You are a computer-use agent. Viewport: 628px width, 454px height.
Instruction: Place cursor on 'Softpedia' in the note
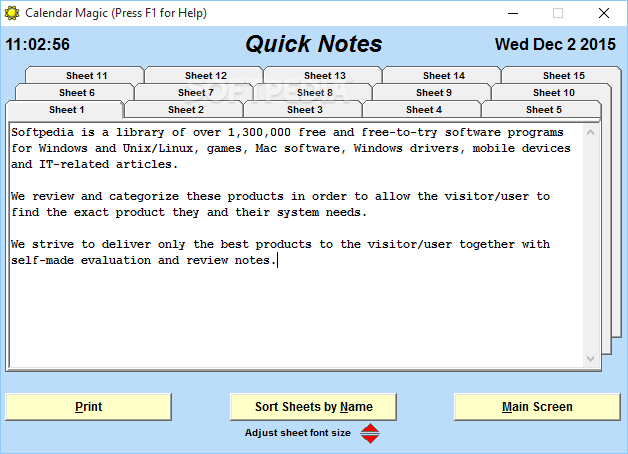pyautogui.click(x=42, y=133)
